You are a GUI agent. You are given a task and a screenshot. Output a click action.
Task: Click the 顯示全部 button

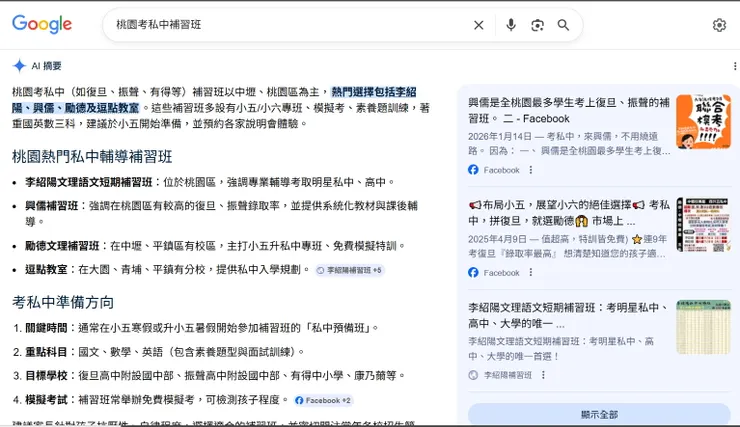pyautogui.click(x=599, y=414)
